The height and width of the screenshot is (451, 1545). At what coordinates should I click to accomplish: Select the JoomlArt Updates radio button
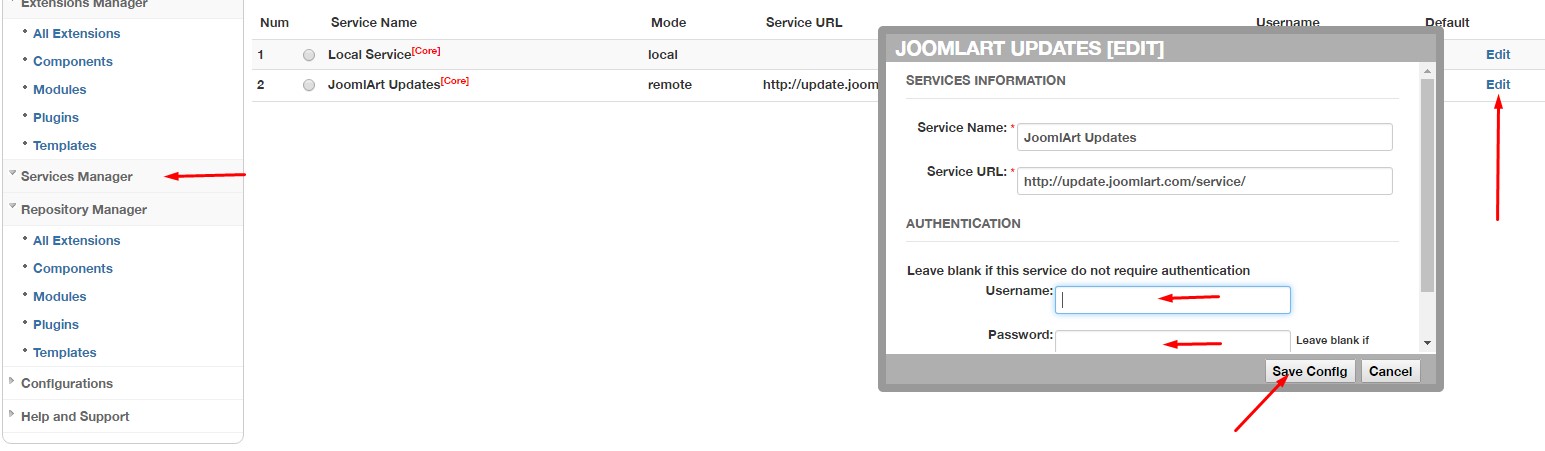point(309,86)
